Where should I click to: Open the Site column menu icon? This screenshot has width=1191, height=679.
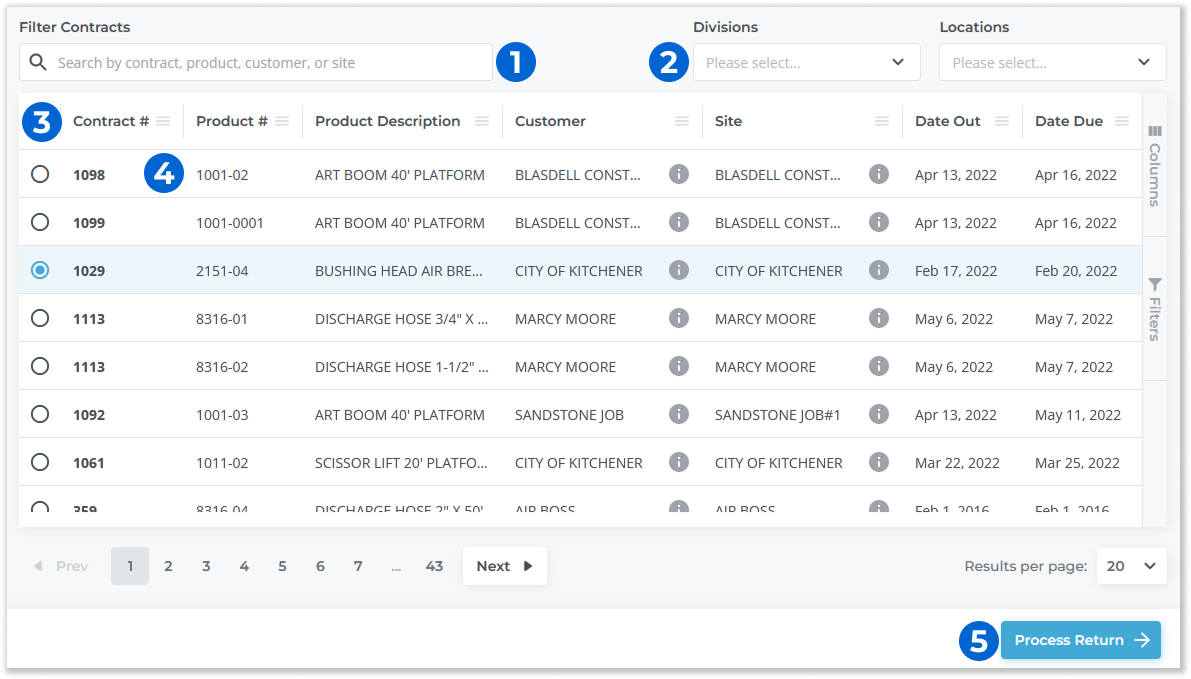[x=882, y=122]
